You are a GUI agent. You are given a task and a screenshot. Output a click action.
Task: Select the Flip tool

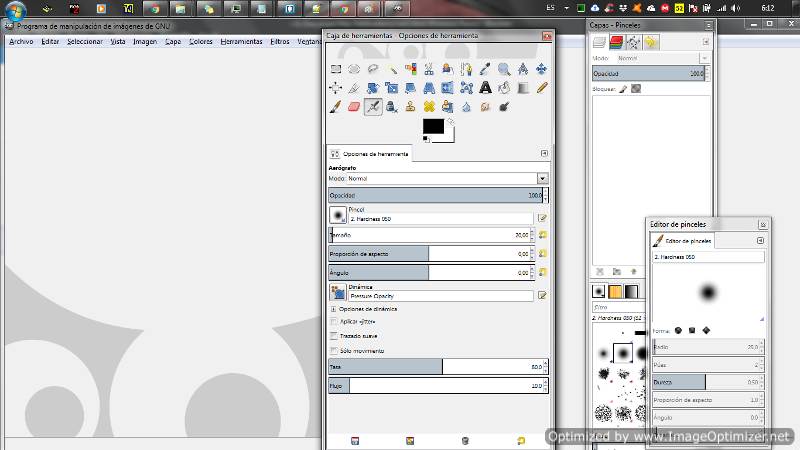(448, 88)
